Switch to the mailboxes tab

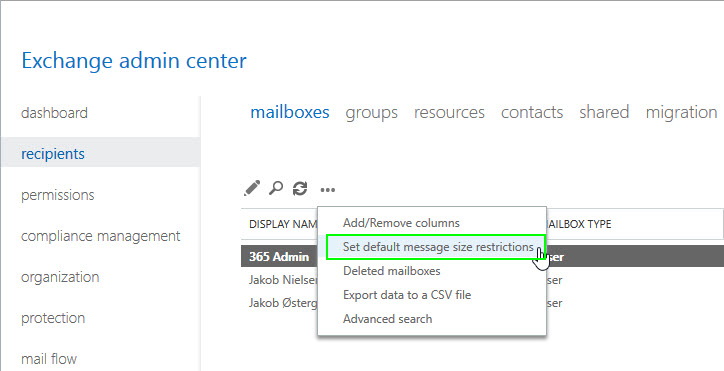290,112
